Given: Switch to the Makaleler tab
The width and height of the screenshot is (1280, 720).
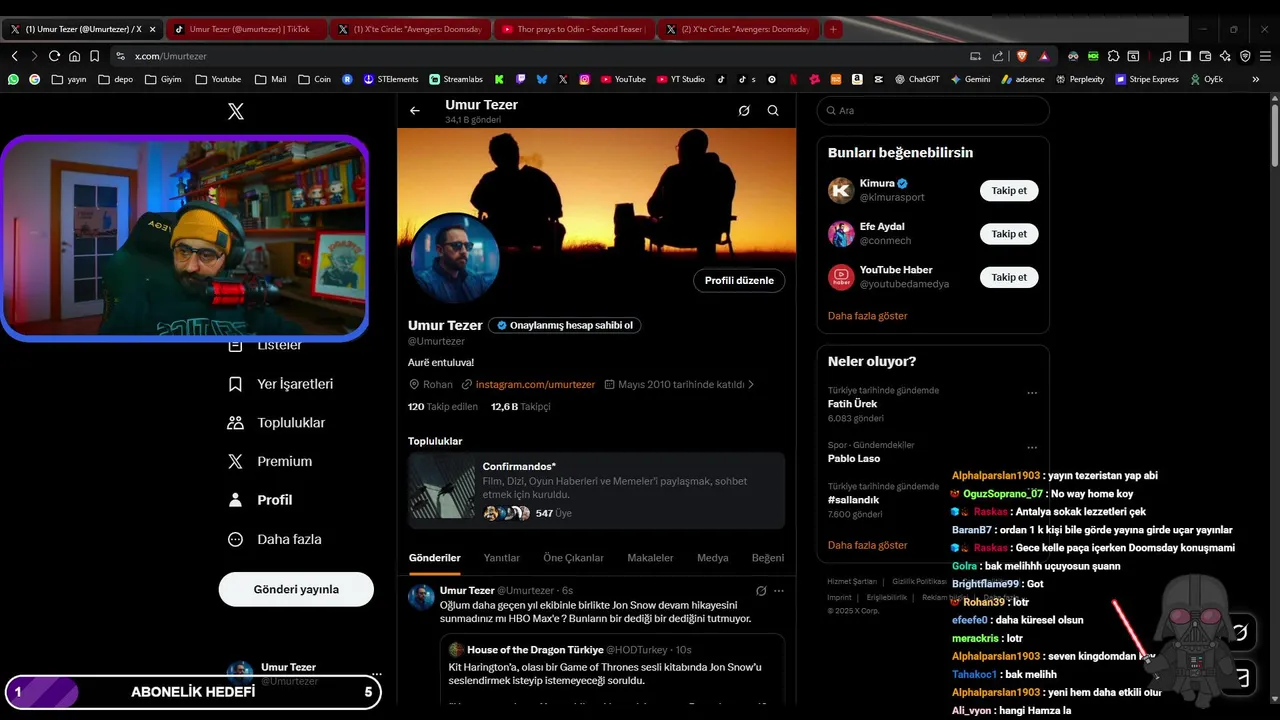Looking at the screenshot, I should coord(650,558).
